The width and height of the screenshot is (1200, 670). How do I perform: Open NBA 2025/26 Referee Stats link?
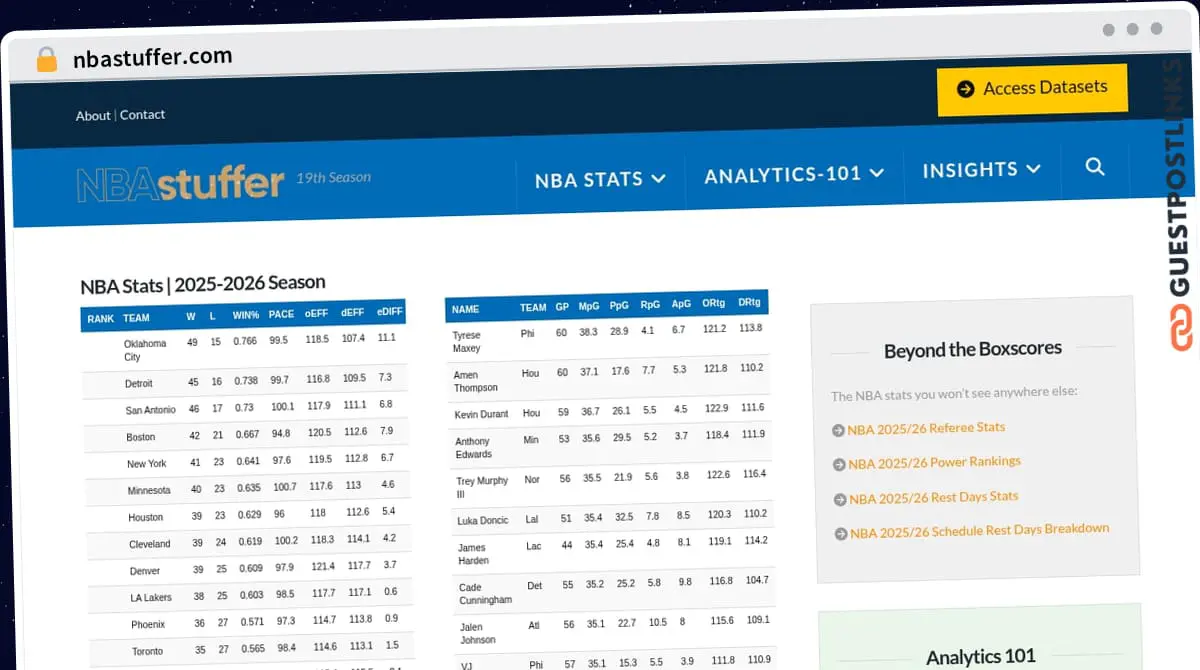pos(926,428)
